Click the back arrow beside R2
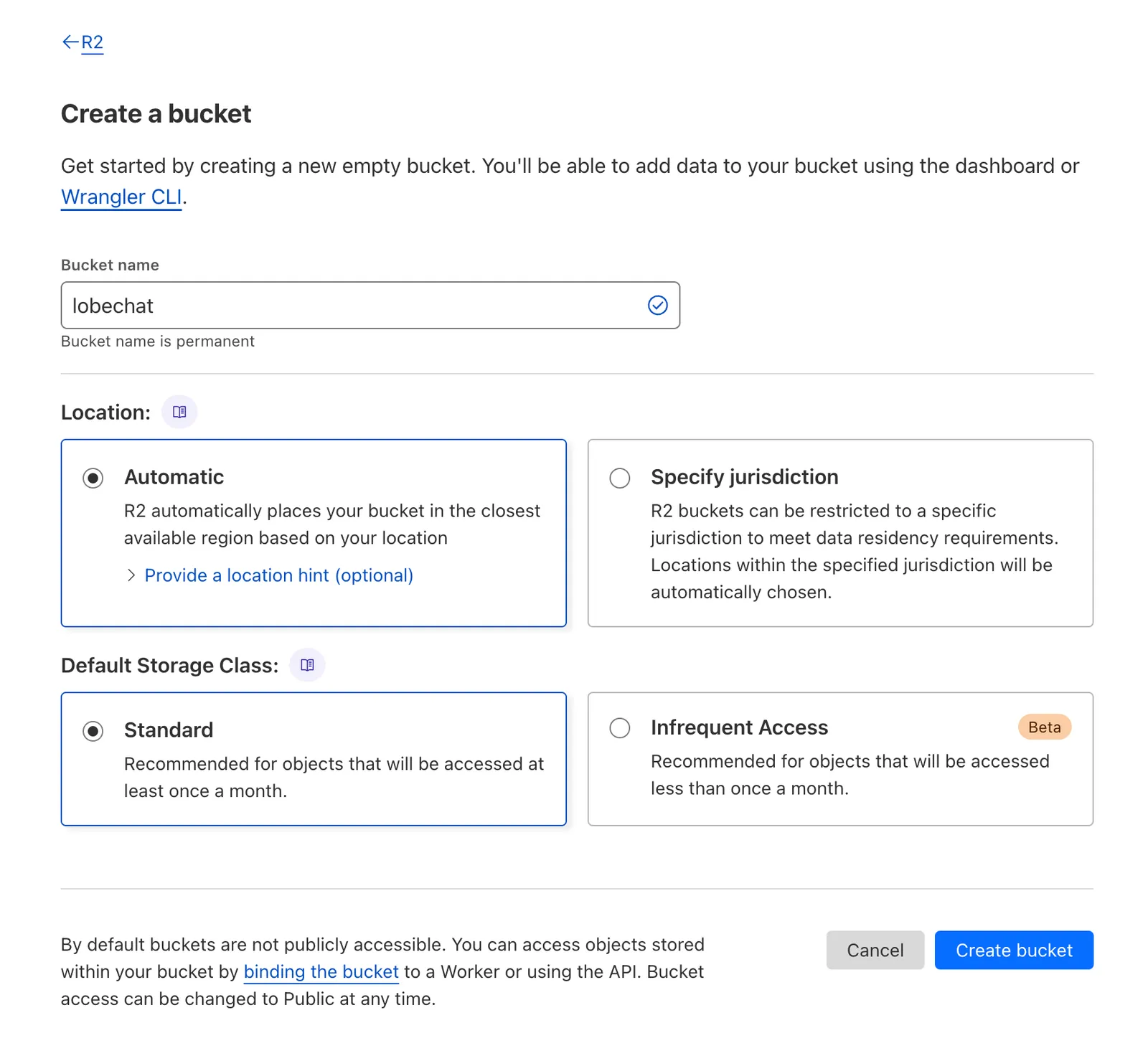Image resolution: width=1148 pixels, height=1061 pixels. 70,42
